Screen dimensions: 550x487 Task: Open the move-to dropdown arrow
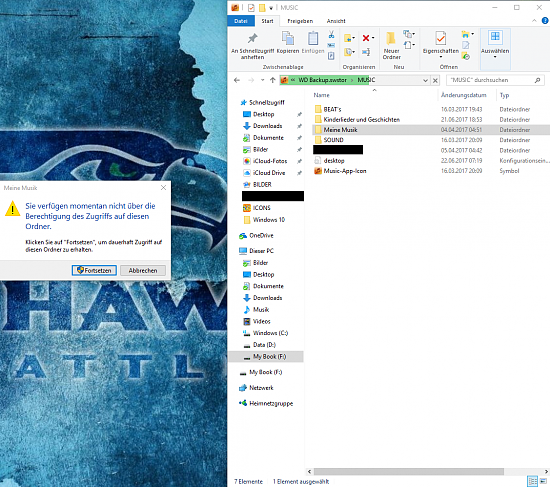tap(354, 38)
